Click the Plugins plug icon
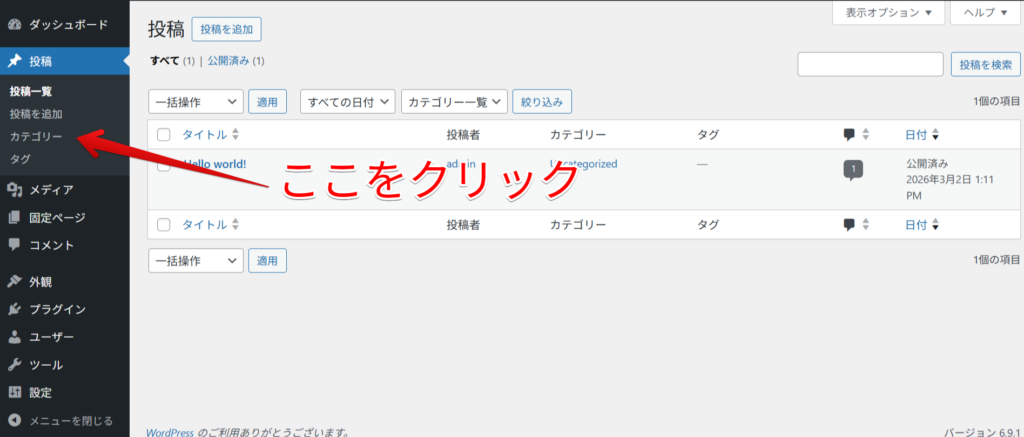Viewport: 1024px width, 437px height. click(15, 310)
